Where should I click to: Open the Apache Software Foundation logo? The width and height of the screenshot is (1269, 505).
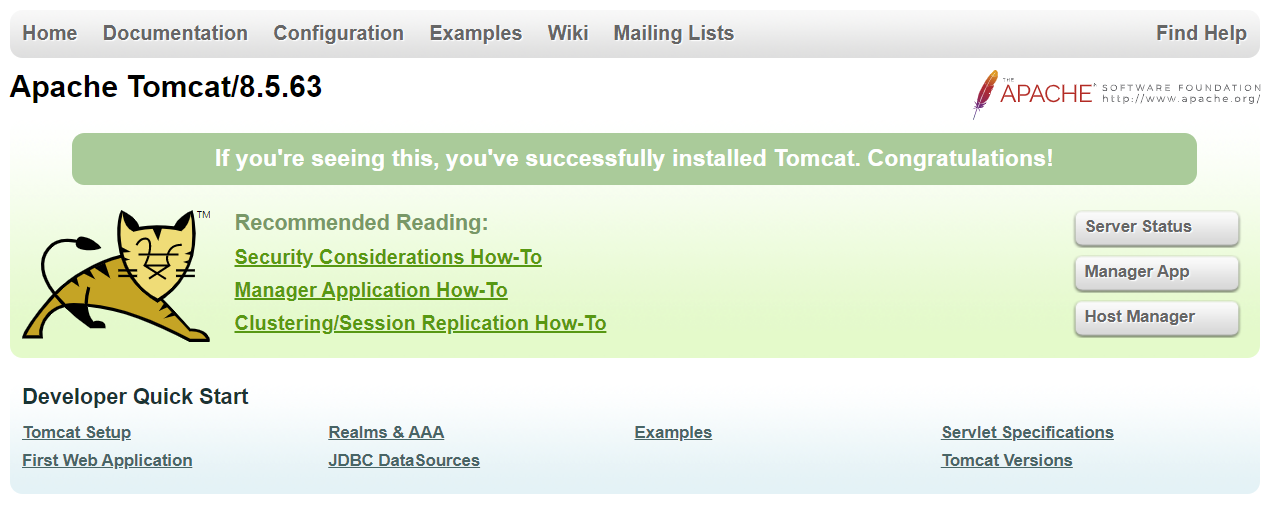click(1116, 94)
